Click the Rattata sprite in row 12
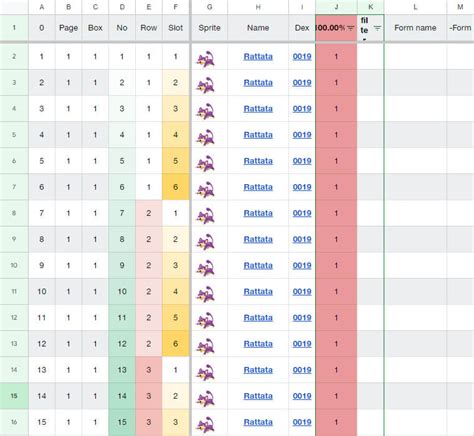The width and height of the screenshot is (474, 436). pyautogui.click(x=206, y=320)
